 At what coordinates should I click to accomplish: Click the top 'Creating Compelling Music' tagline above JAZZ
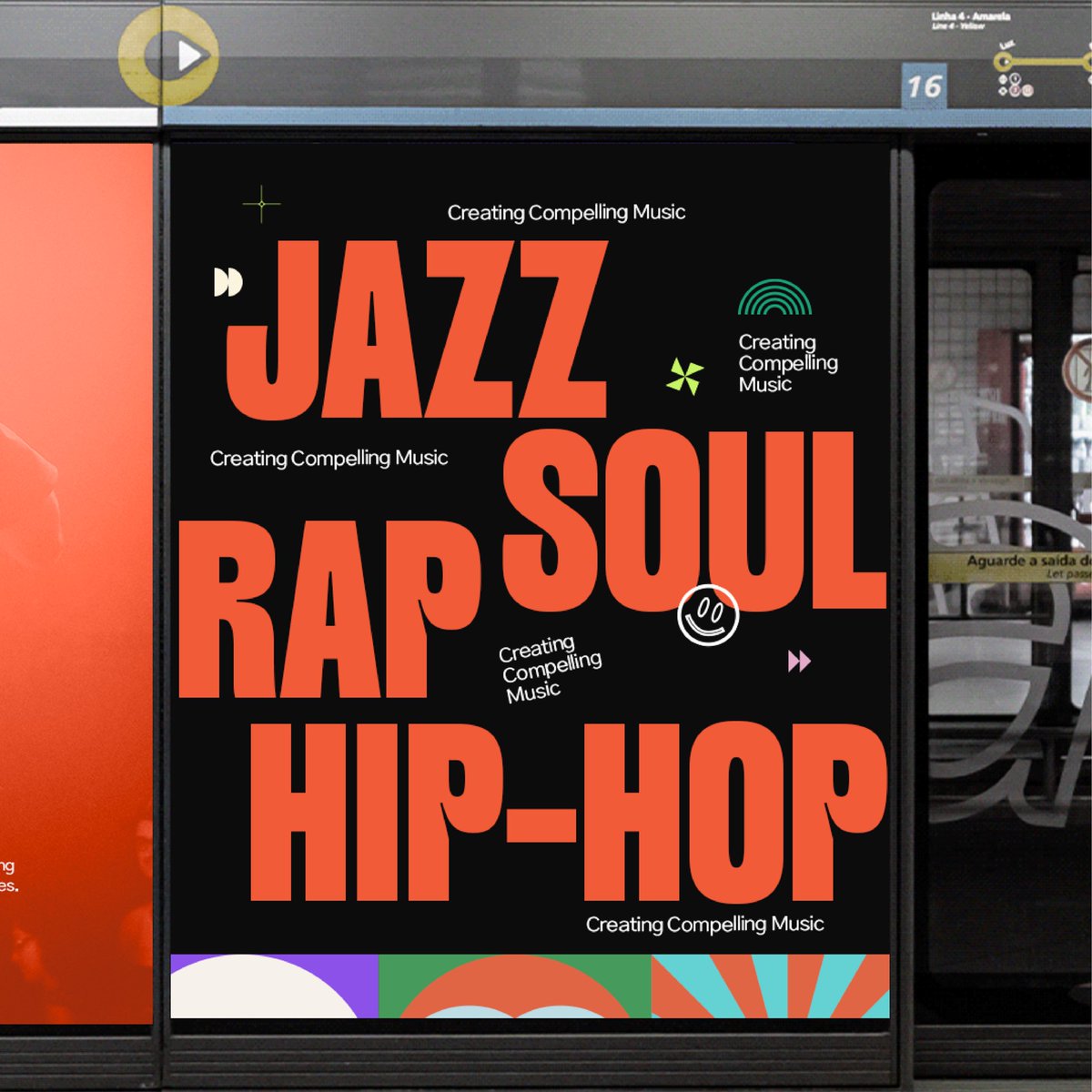[x=566, y=213]
